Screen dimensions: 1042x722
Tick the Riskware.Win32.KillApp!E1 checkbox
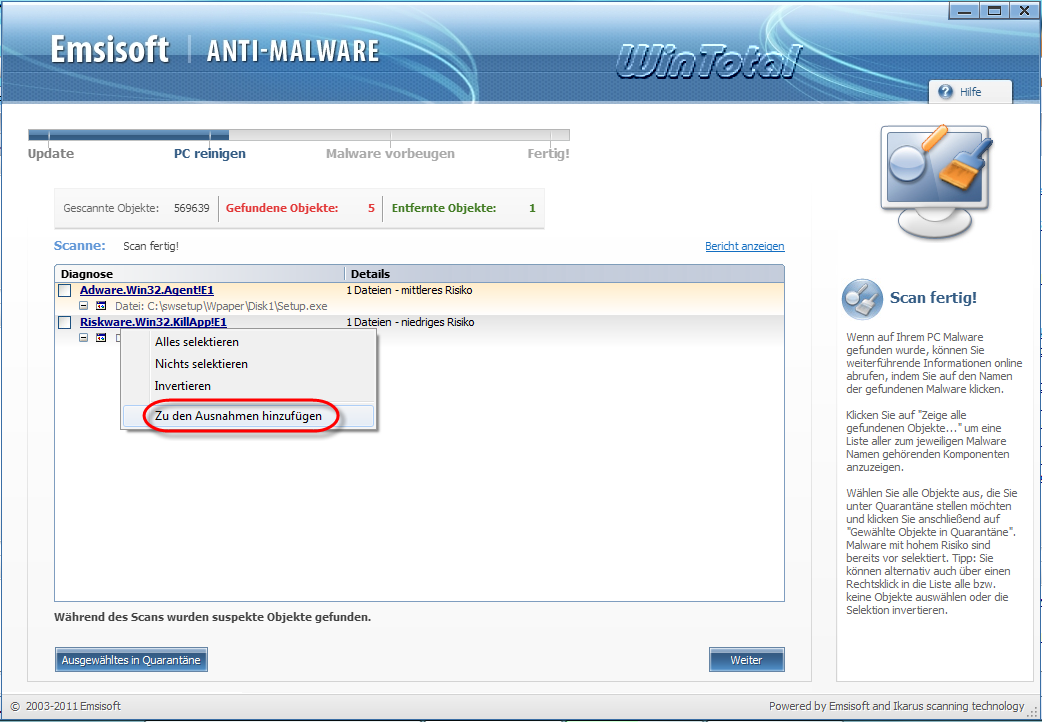tap(64, 322)
